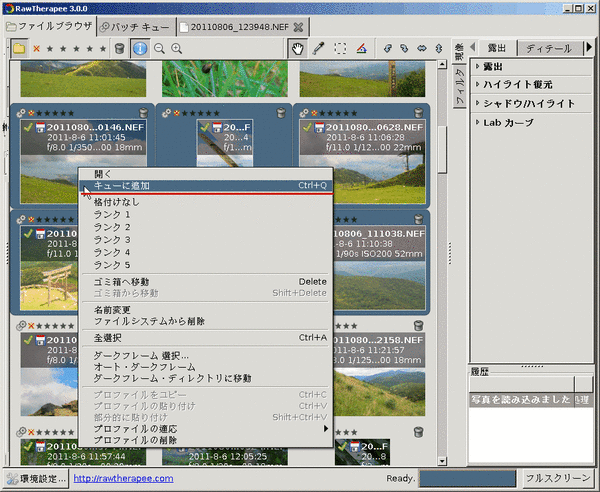
Task: Choose キューに追加 from the context menu
Action: point(206,186)
